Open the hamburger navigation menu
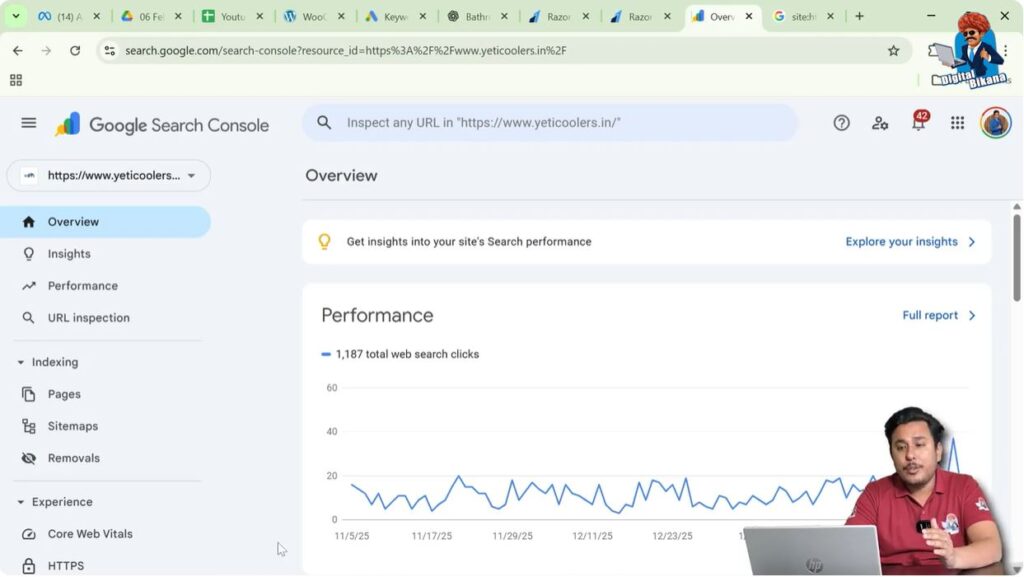Screen dimensions: 1024x577 click(29, 123)
